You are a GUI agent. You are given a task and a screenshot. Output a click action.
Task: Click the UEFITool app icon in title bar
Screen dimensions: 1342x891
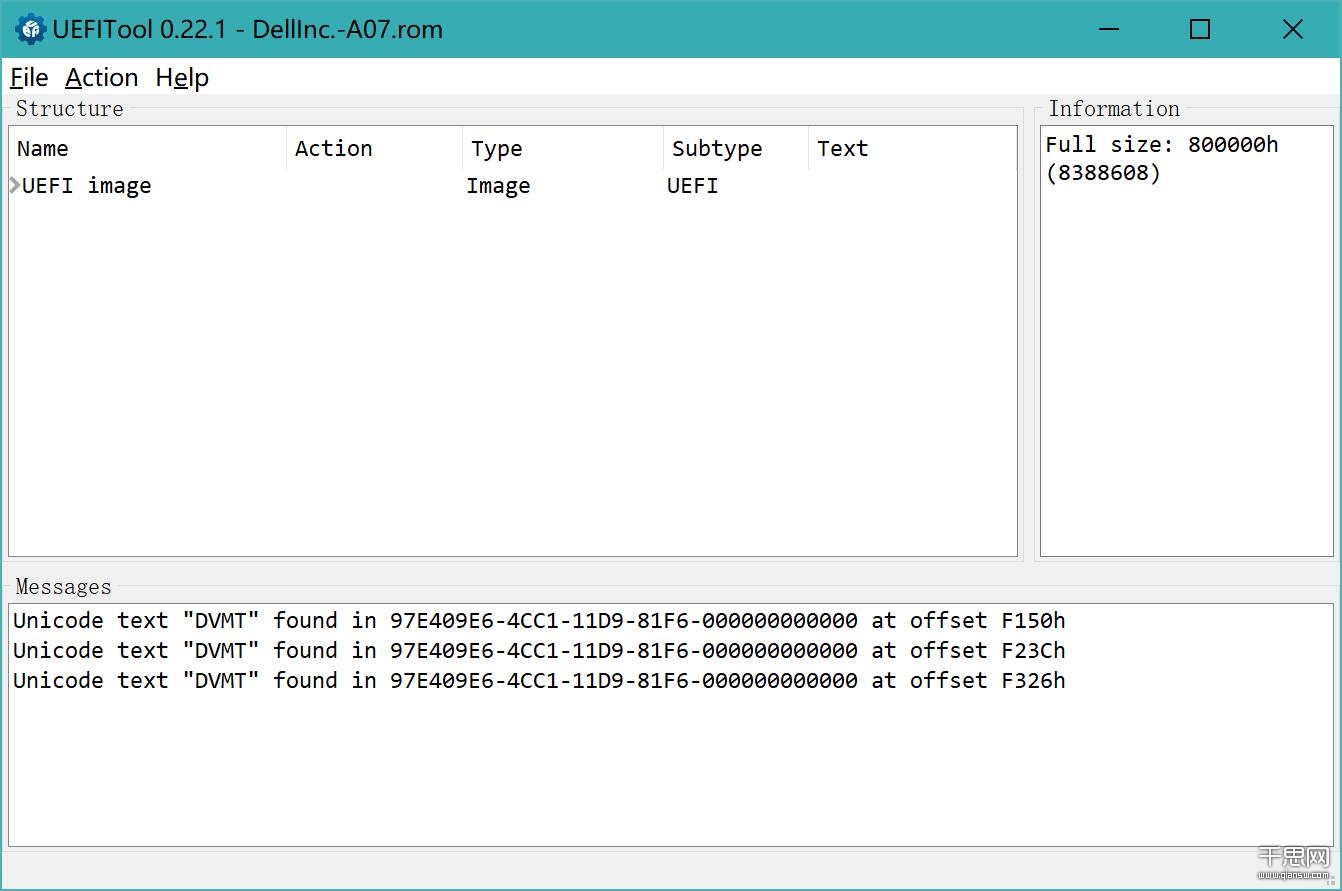tap(30, 29)
